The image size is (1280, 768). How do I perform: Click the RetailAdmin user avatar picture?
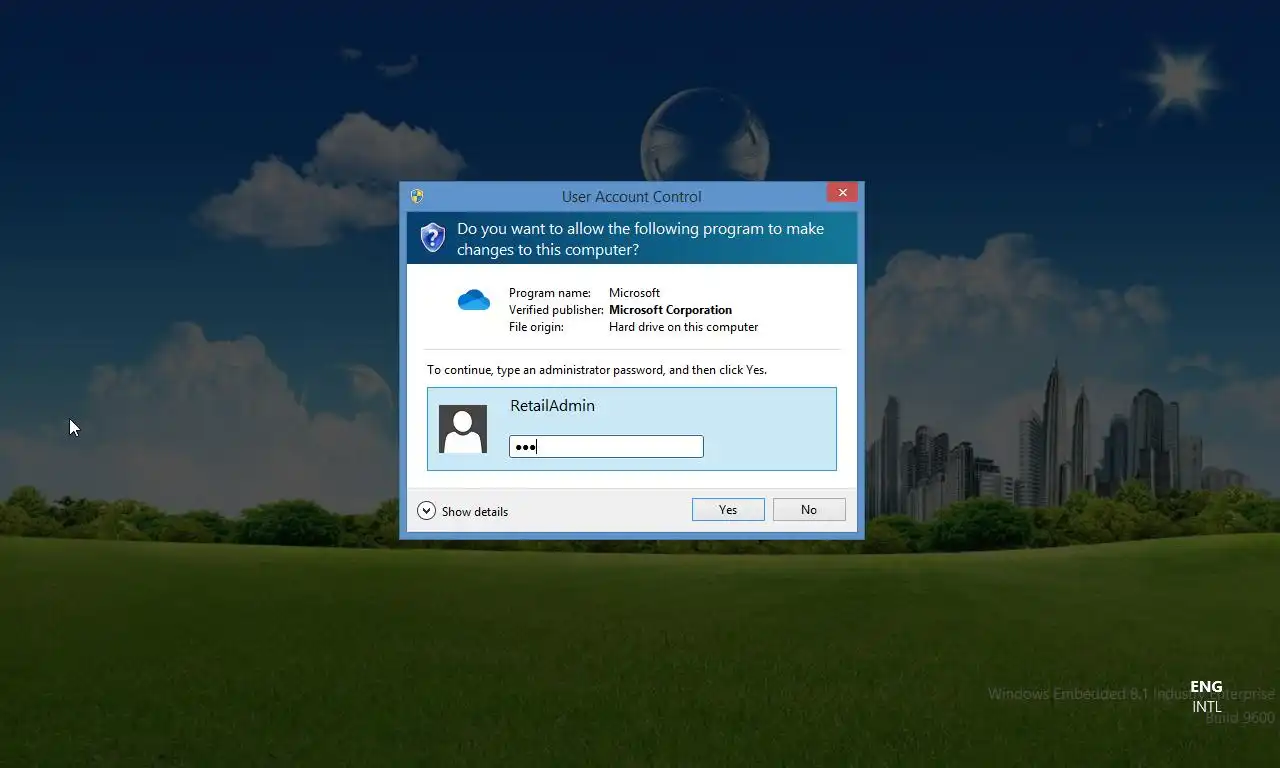[x=463, y=429]
